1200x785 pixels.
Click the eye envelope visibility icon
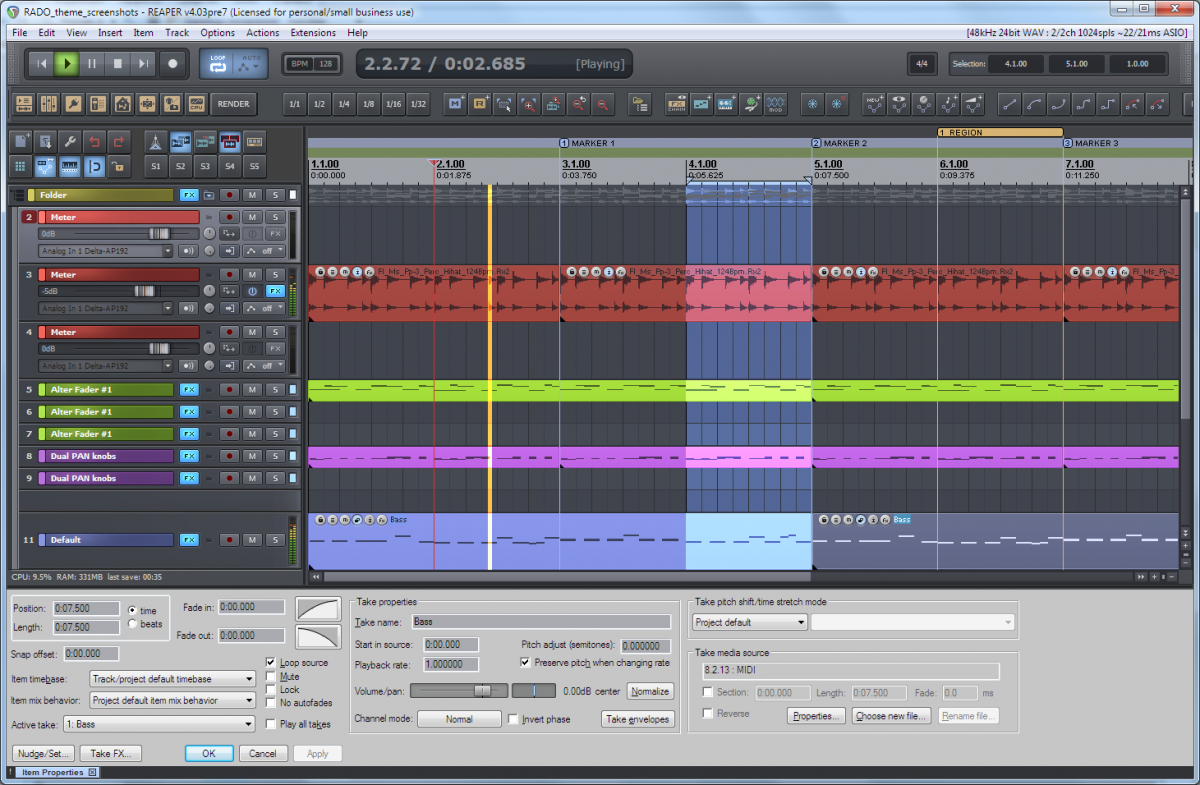899,104
